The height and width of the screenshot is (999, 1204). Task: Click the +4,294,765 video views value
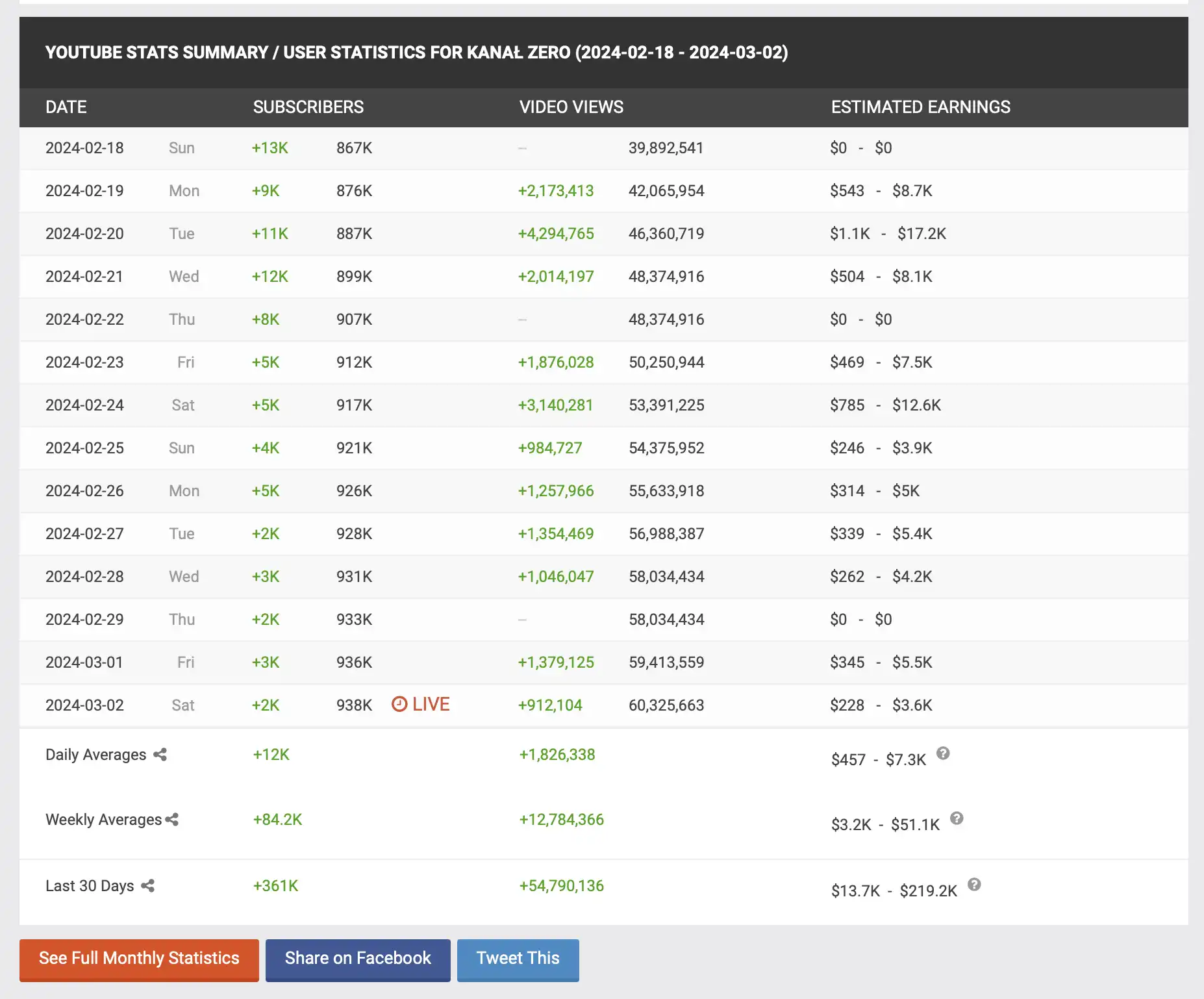coord(555,234)
